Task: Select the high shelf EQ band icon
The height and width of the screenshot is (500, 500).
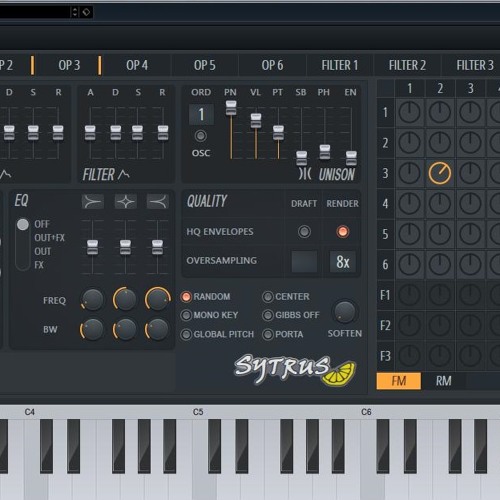Action: [158, 202]
